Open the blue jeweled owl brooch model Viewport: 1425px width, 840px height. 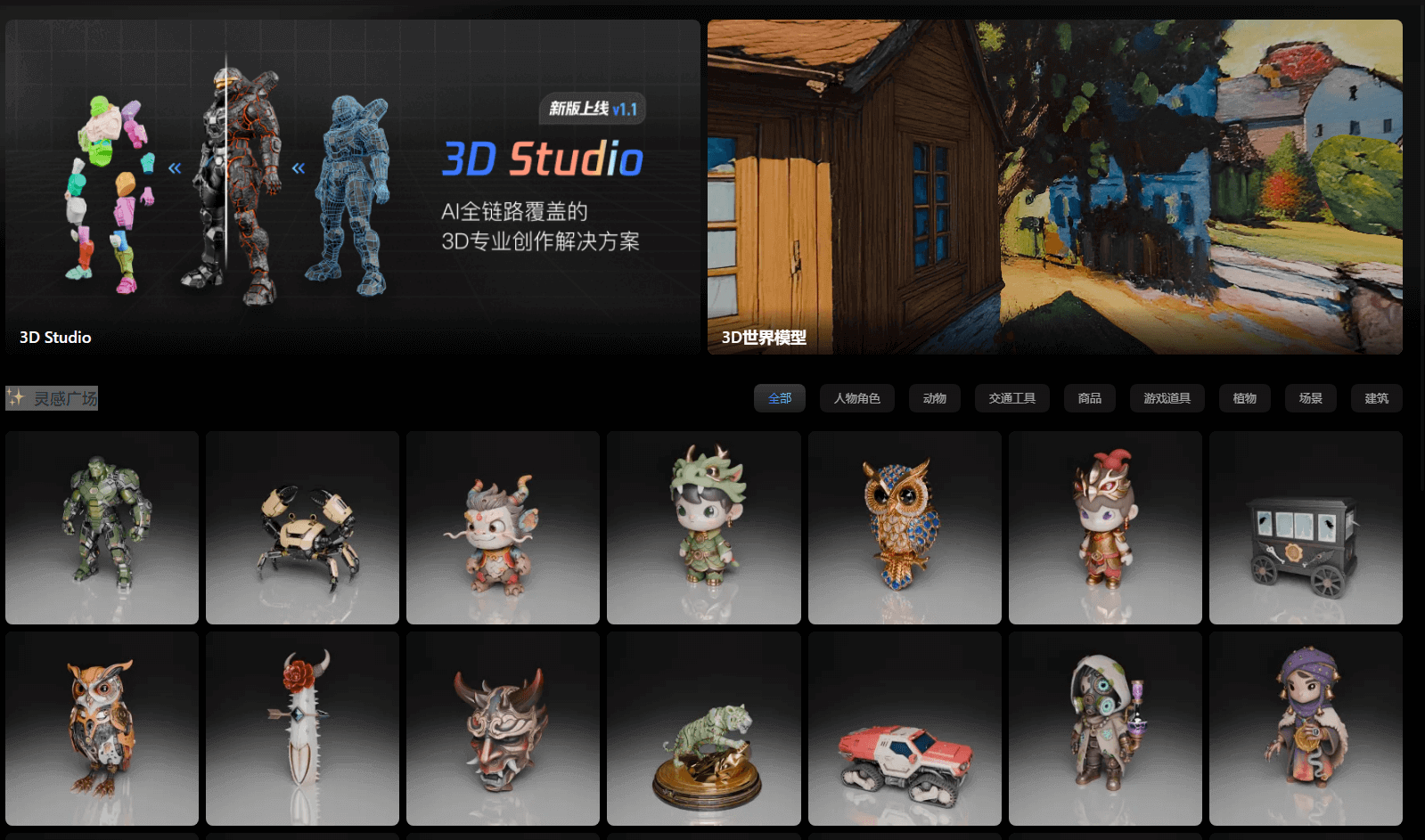905,527
